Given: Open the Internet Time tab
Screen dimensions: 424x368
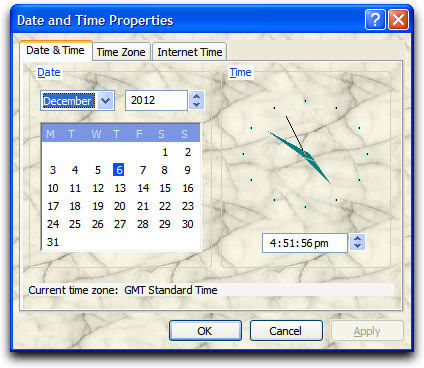Looking at the screenshot, I should [190, 52].
